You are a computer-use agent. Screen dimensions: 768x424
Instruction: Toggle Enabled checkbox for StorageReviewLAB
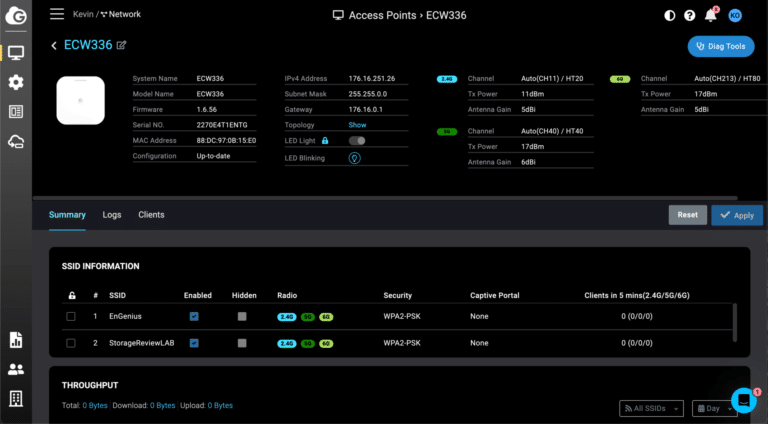pyautogui.click(x=194, y=343)
